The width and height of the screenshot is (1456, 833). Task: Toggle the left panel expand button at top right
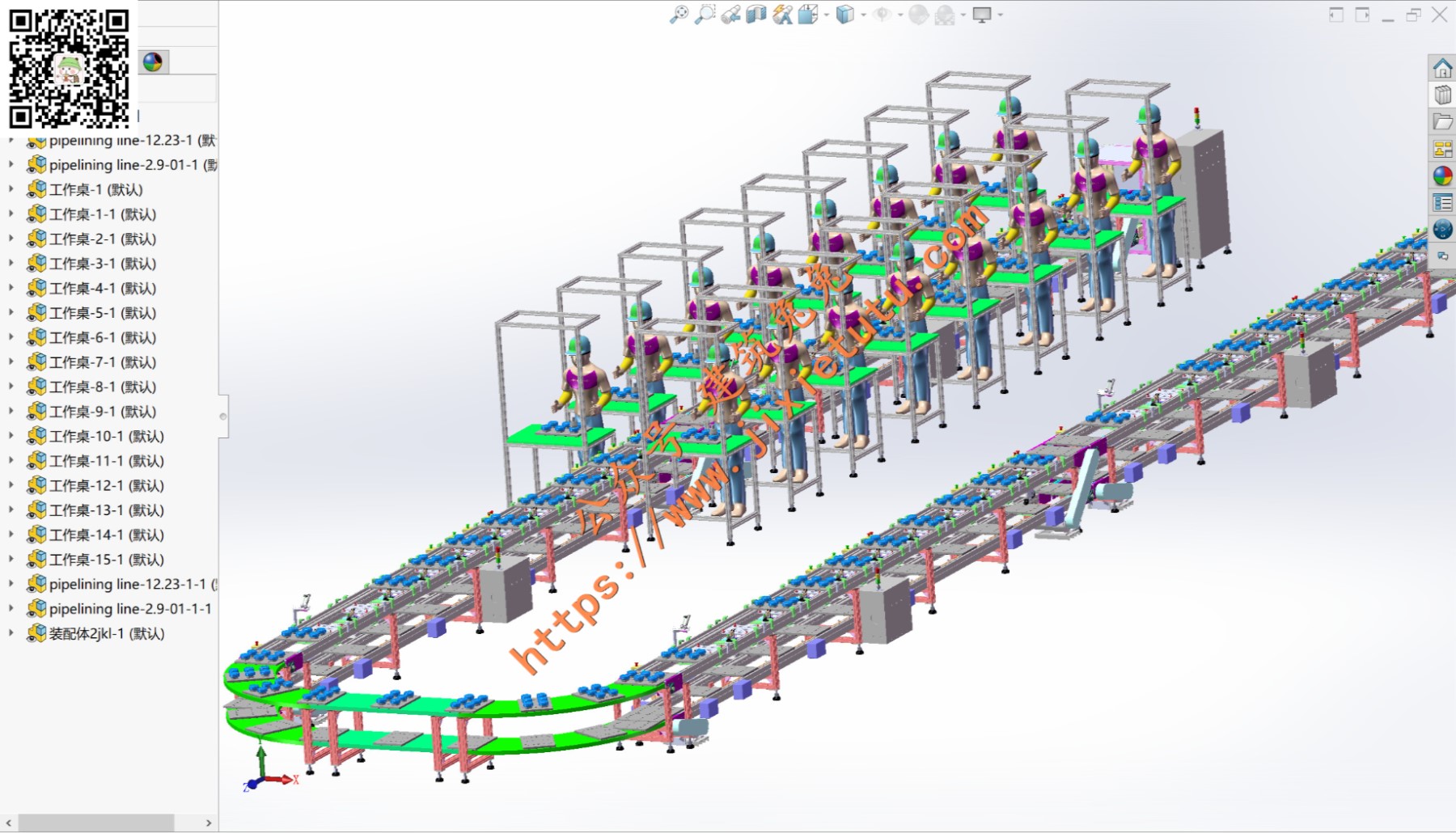[x=1336, y=15]
